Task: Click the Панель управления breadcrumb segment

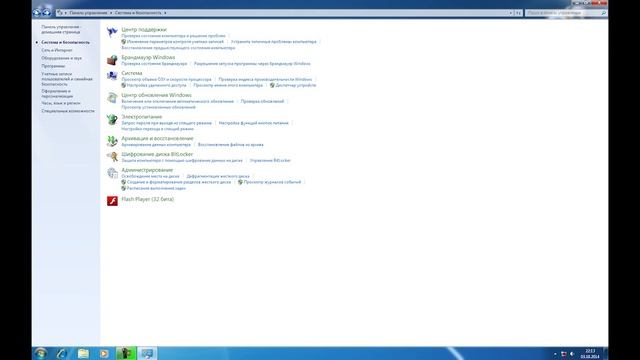Action: [88, 13]
